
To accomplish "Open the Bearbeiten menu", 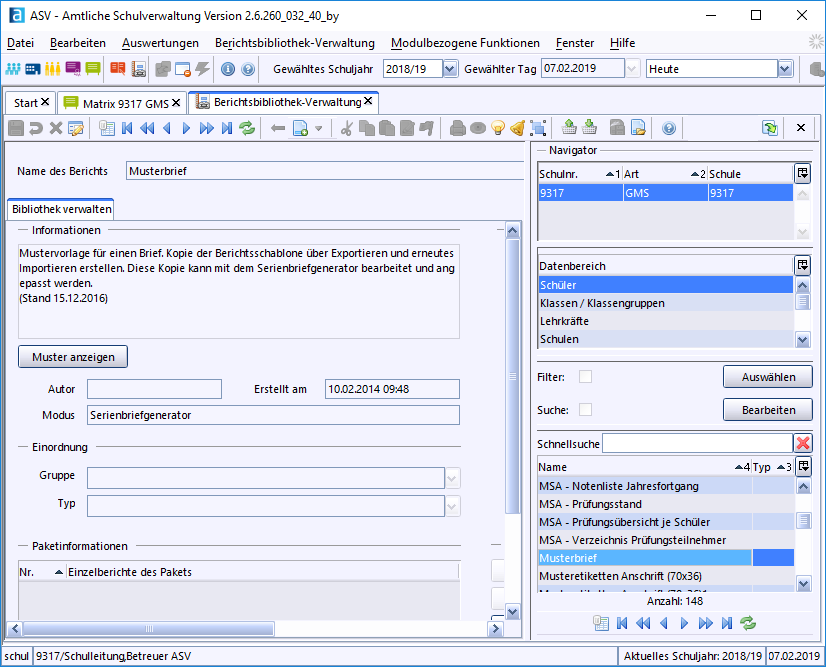I will point(78,43).
